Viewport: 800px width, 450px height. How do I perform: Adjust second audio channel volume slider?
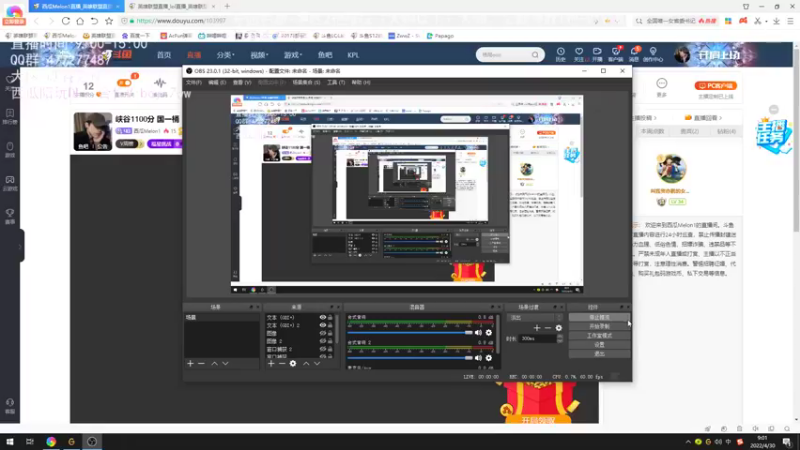coord(410,358)
